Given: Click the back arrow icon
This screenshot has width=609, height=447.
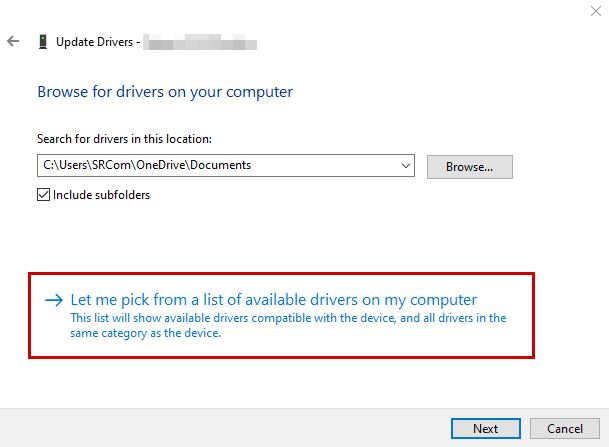Looking at the screenshot, I should pyautogui.click(x=13, y=42).
